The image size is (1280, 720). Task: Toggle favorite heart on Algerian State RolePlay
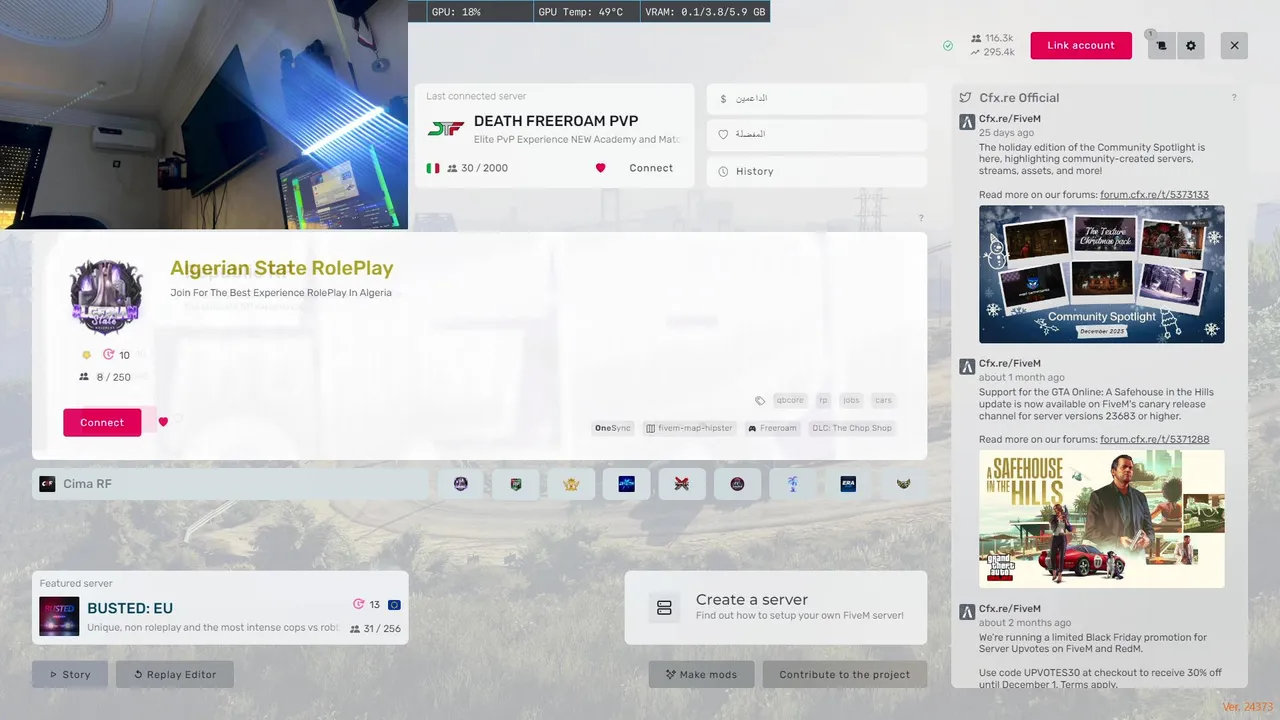point(163,422)
